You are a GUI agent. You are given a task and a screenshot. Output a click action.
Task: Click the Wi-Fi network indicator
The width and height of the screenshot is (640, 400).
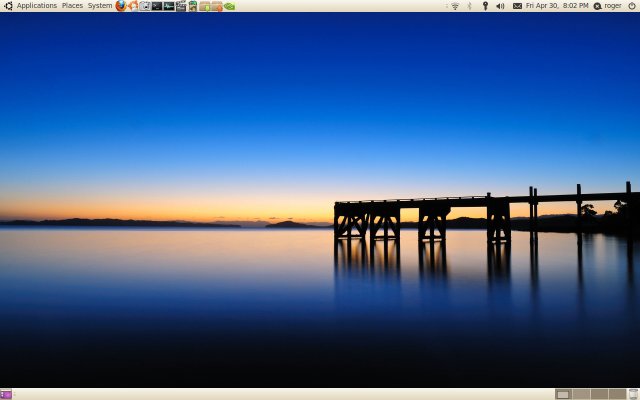tap(455, 6)
